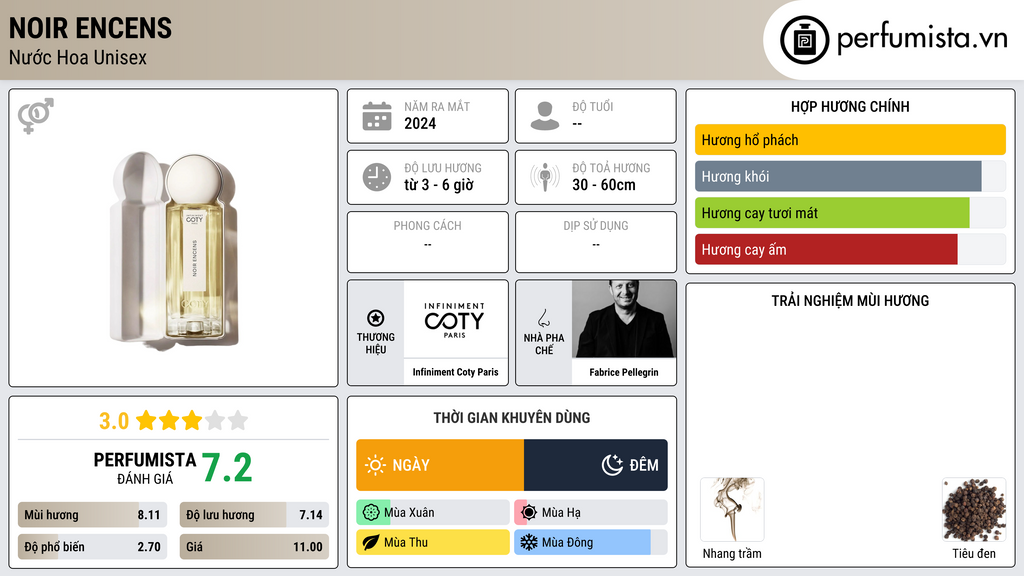Click the Trải nghiệm mùi hương heading
Screen dimensions: 1024x576
click(850, 301)
